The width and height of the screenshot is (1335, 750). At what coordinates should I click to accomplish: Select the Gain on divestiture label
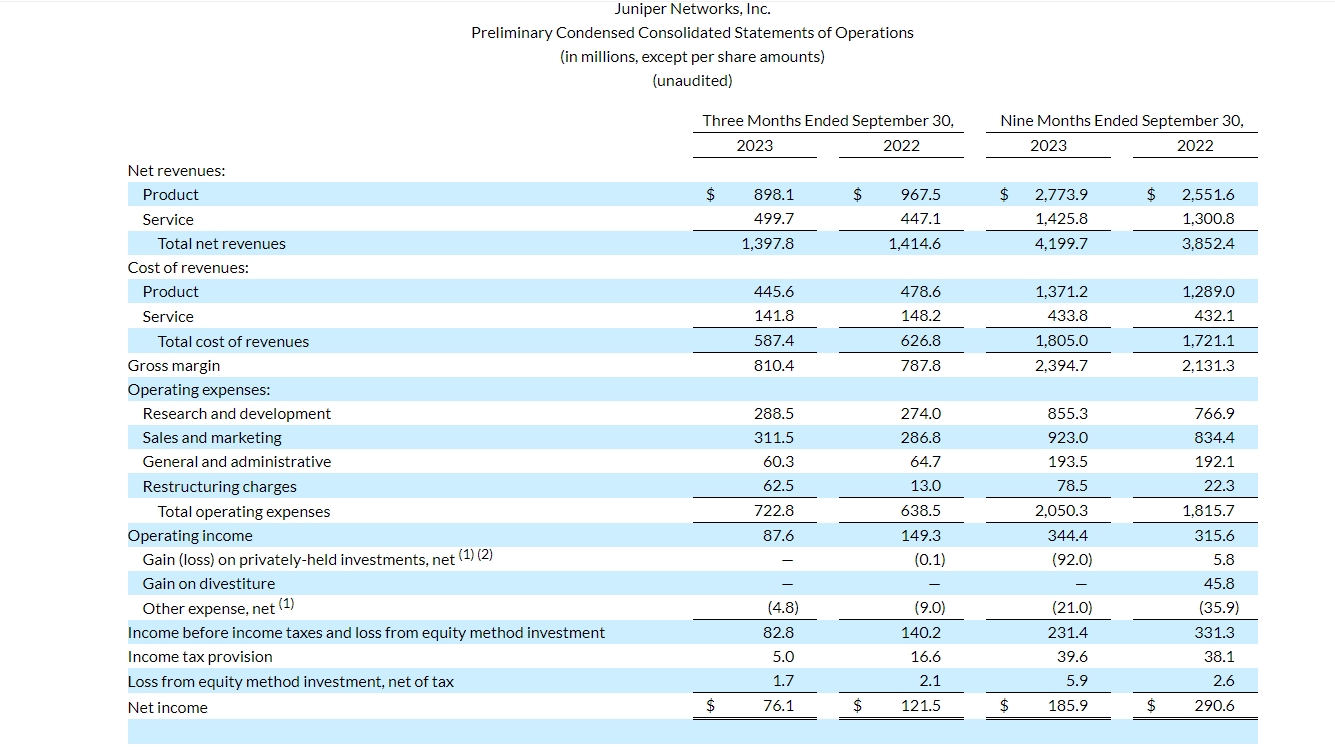tap(208, 584)
